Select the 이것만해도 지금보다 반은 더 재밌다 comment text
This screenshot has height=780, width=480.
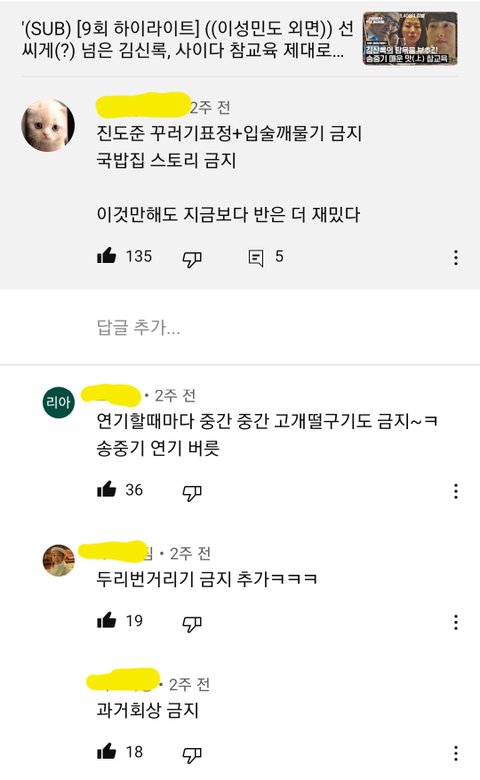[x=228, y=214]
